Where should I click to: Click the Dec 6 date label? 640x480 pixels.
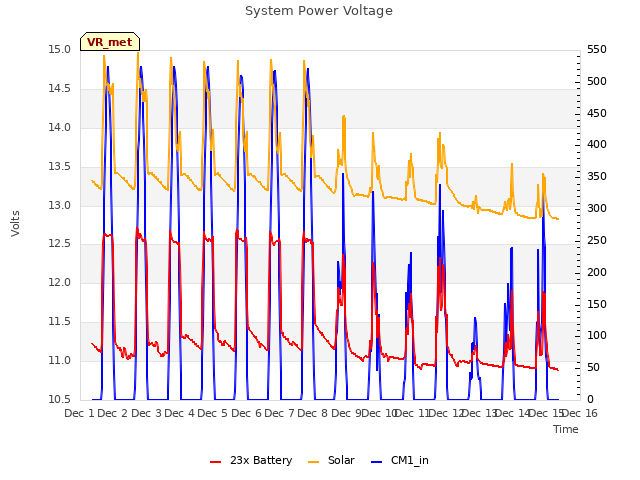pyautogui.click(x=247, y=413)
